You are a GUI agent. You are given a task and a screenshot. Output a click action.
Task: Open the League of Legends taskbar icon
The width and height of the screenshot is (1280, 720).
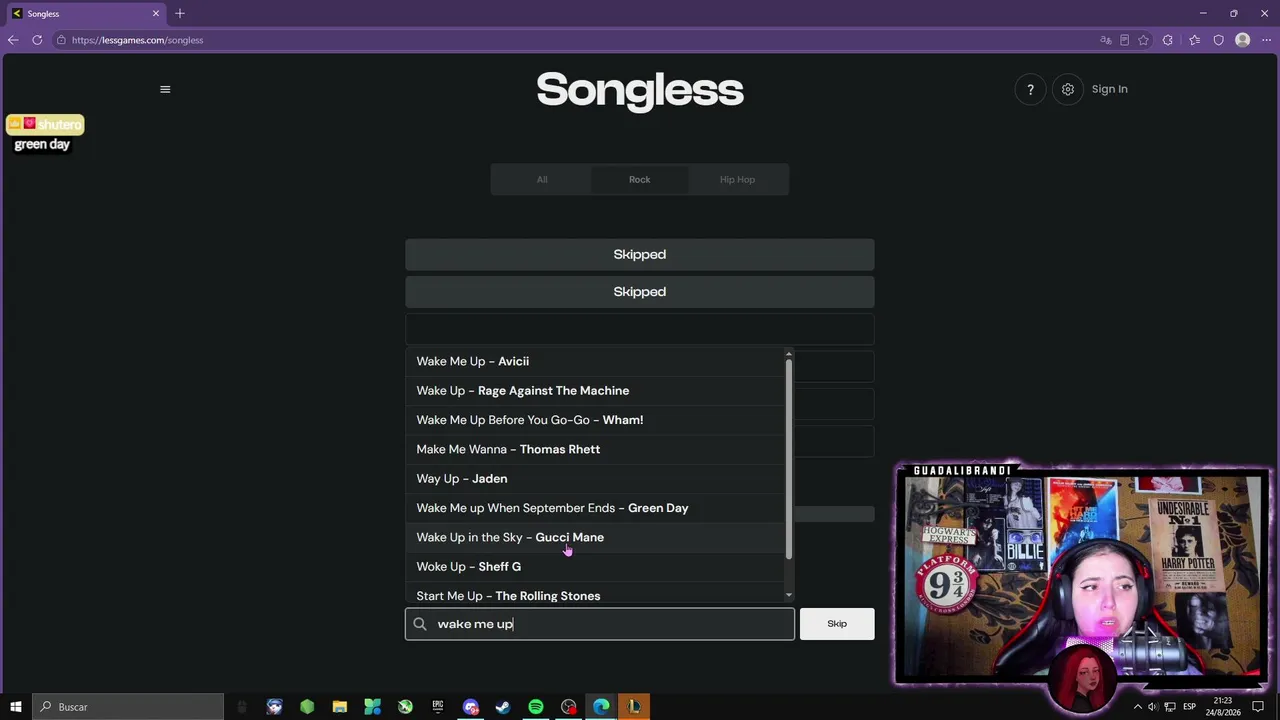634,707
